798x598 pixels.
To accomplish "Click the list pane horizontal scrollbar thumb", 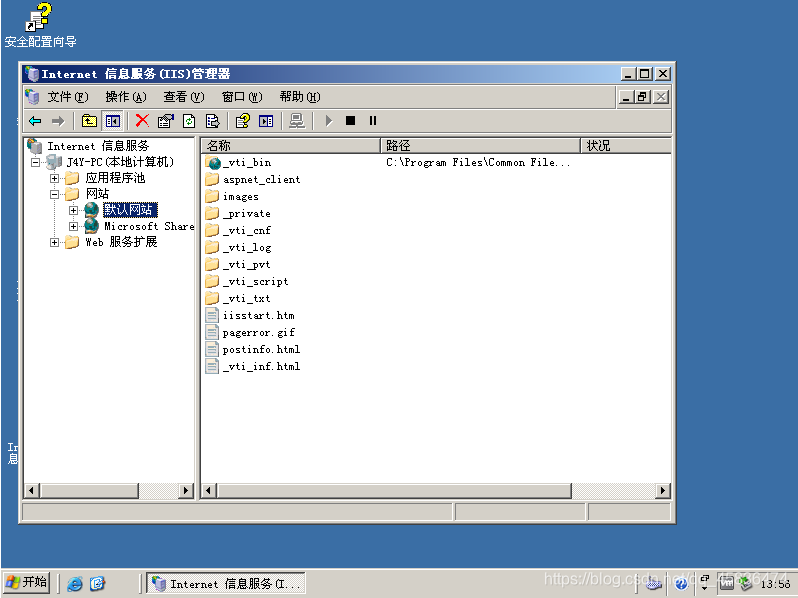I will [x=394, y=491].
